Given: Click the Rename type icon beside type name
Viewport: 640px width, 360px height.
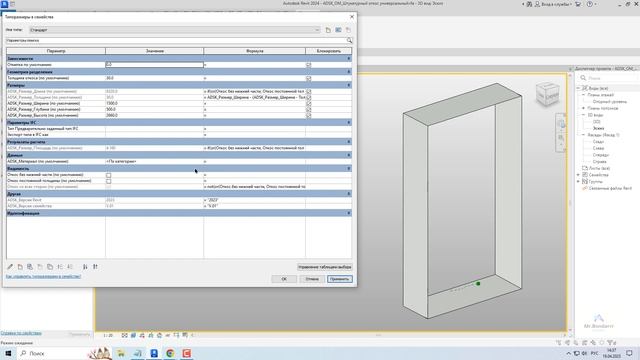Looking at the screenshot, I should [338, 30].
